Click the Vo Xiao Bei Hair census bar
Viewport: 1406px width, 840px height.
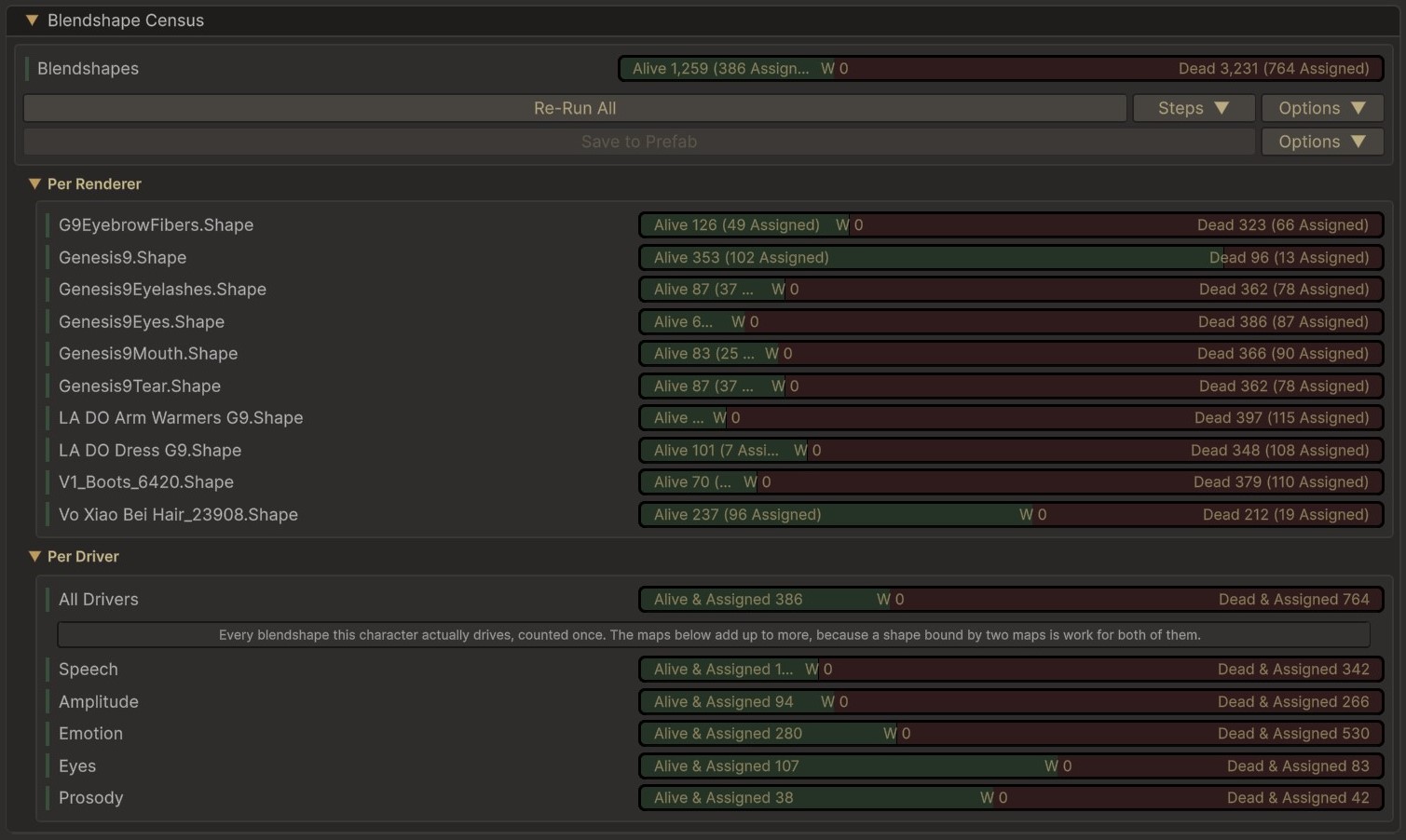click(x=1011, y=514)
